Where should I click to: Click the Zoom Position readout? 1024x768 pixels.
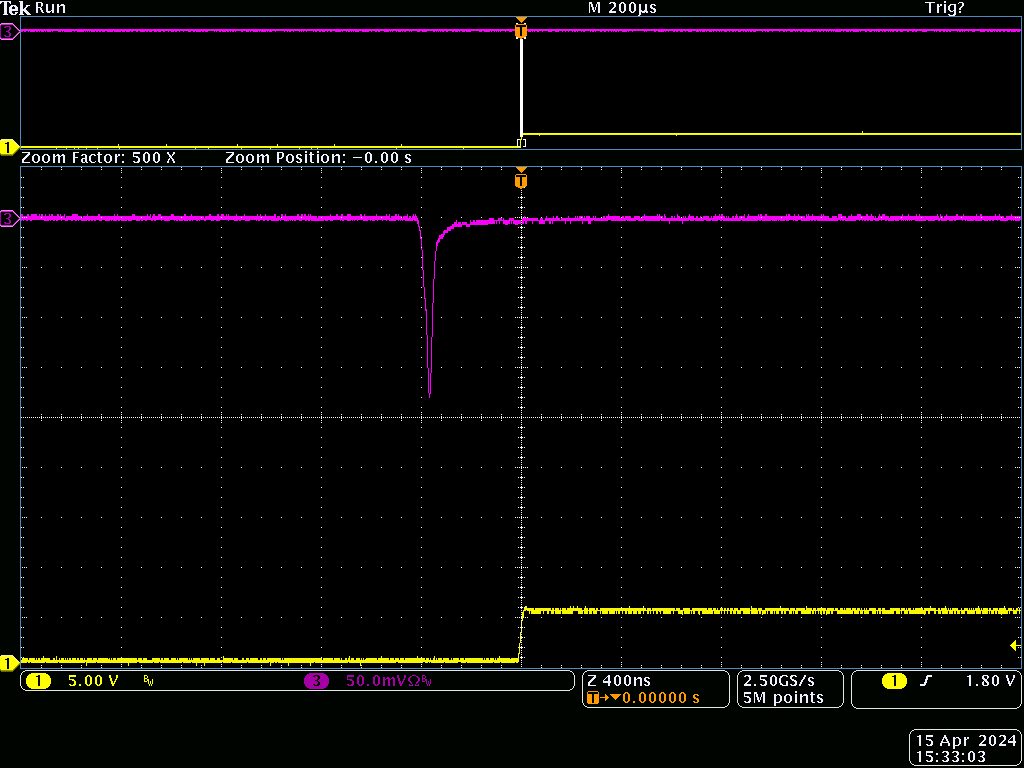pyautogui.click(x=318, y=158)
